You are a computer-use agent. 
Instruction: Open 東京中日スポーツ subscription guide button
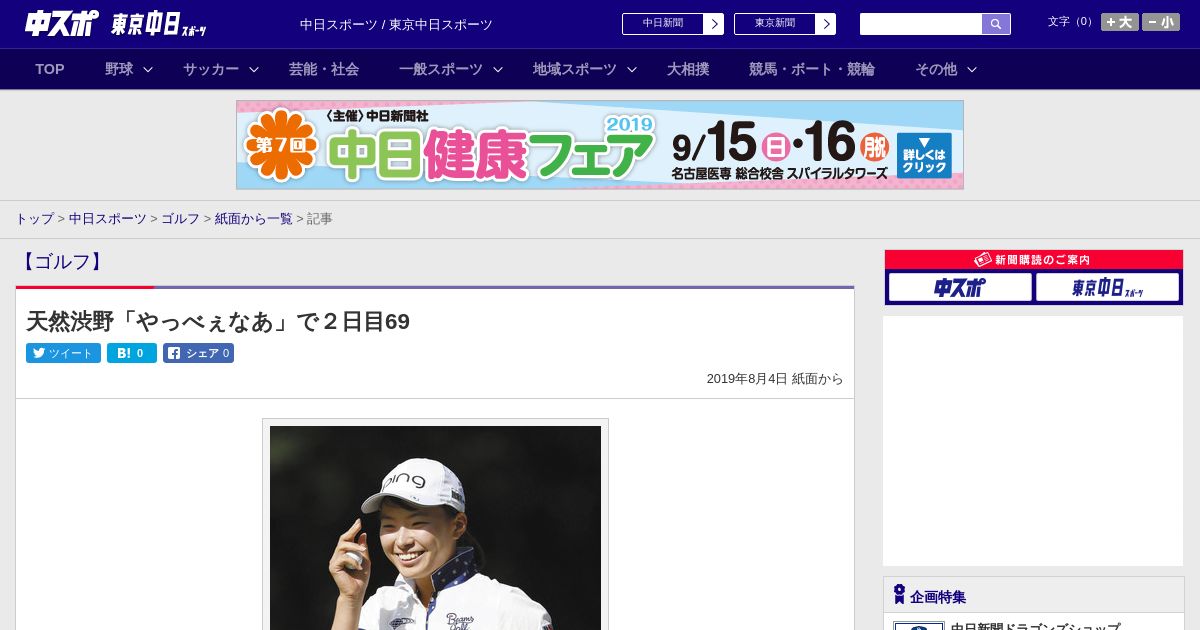pos(1107,287)
